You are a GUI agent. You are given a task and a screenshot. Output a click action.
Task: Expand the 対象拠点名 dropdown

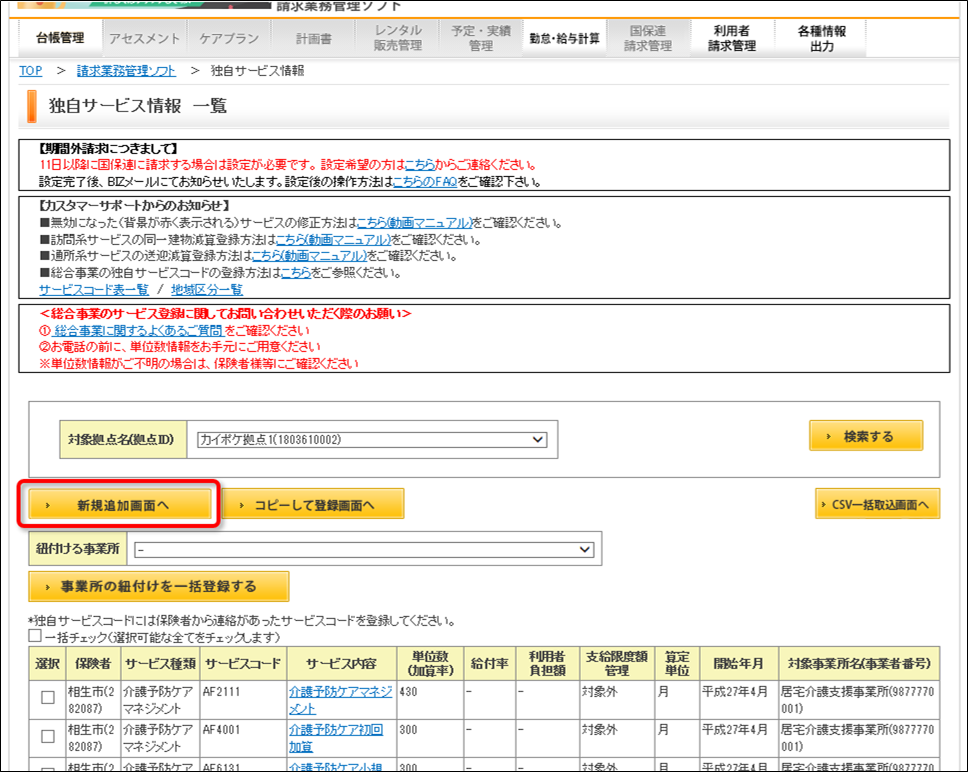pos(372,439)
